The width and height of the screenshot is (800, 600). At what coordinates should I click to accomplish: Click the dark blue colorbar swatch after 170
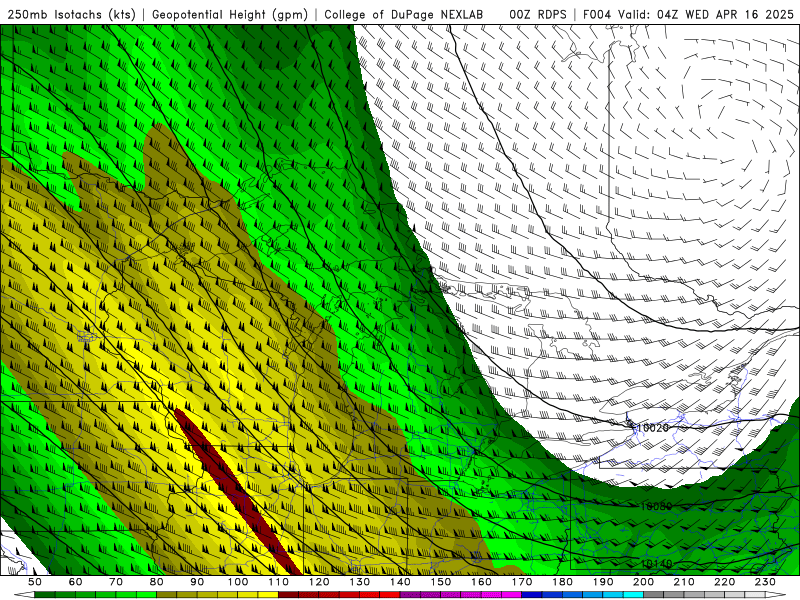point(532,595)
